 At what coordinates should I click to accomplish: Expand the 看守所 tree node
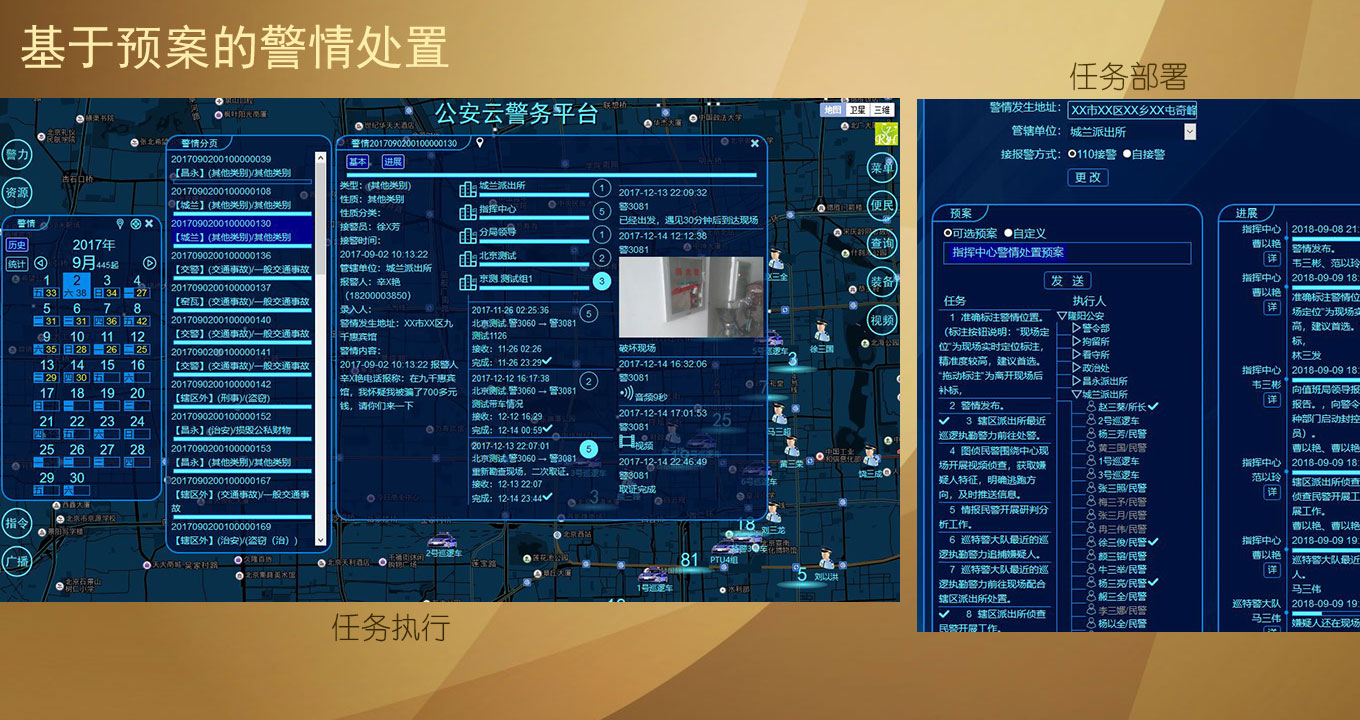(1076, 355)
